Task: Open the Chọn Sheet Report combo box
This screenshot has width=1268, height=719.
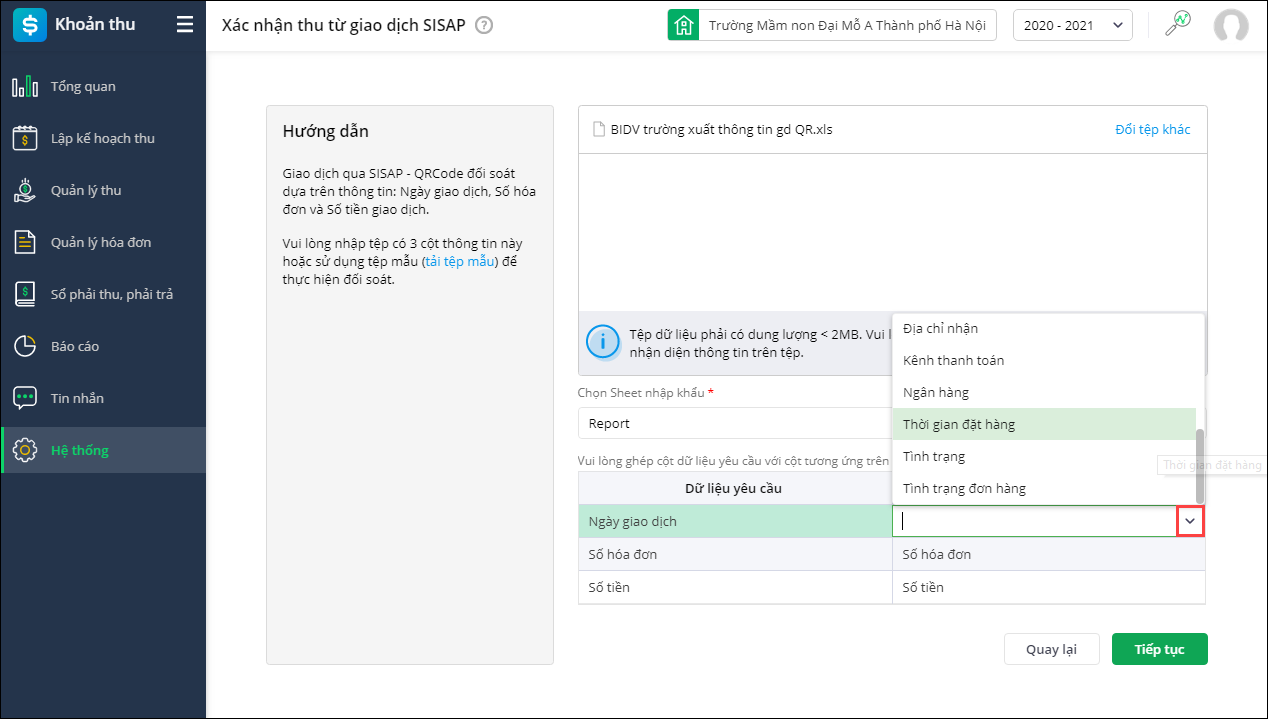Action: 735,423
